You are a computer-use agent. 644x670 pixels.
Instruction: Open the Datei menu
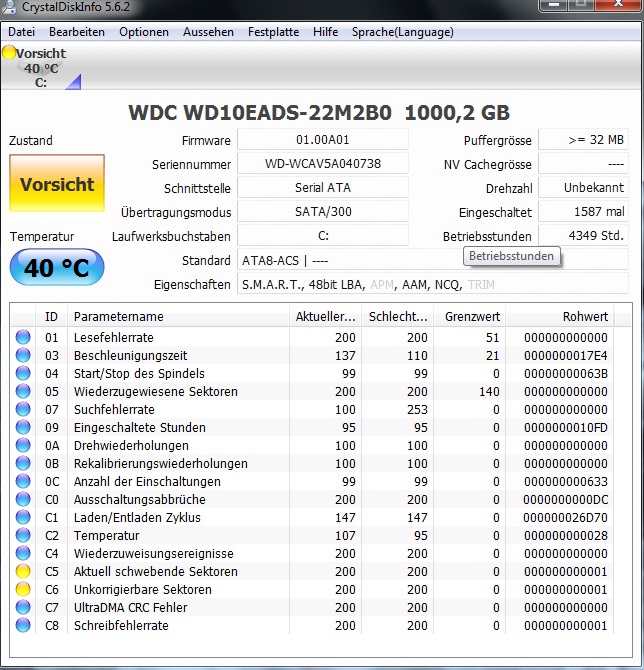coord(21,32)
